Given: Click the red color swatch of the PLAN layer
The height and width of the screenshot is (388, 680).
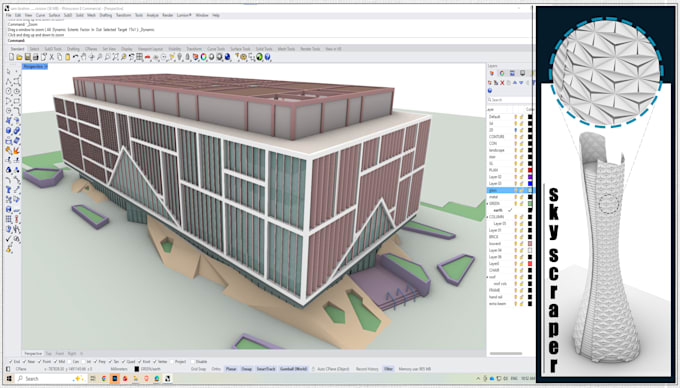Looking at the screenshot, I should click(x=530, y=170).
